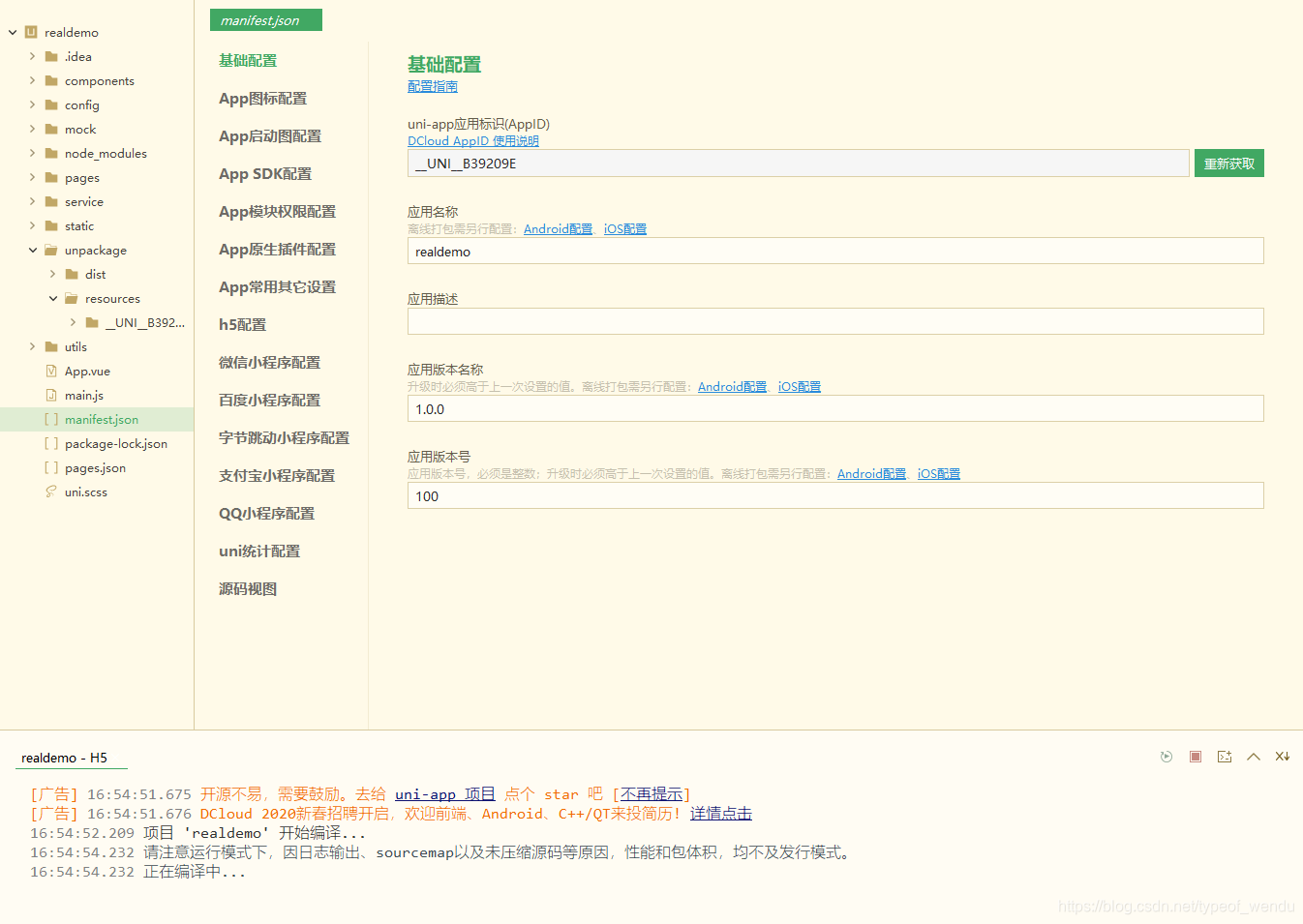Open 百度小程序配置 section
This screenshot has height=924, width=1303.
(x=269, y=400)
